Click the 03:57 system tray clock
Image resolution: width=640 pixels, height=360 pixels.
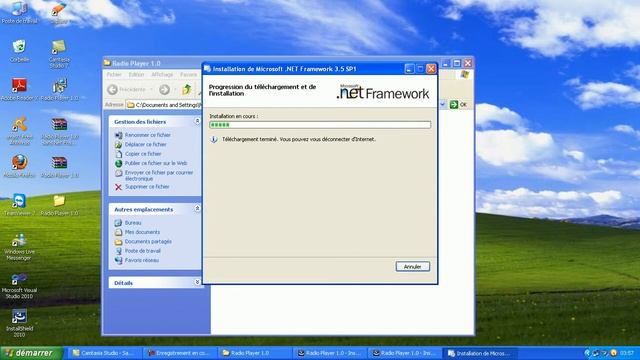[627, 353]
